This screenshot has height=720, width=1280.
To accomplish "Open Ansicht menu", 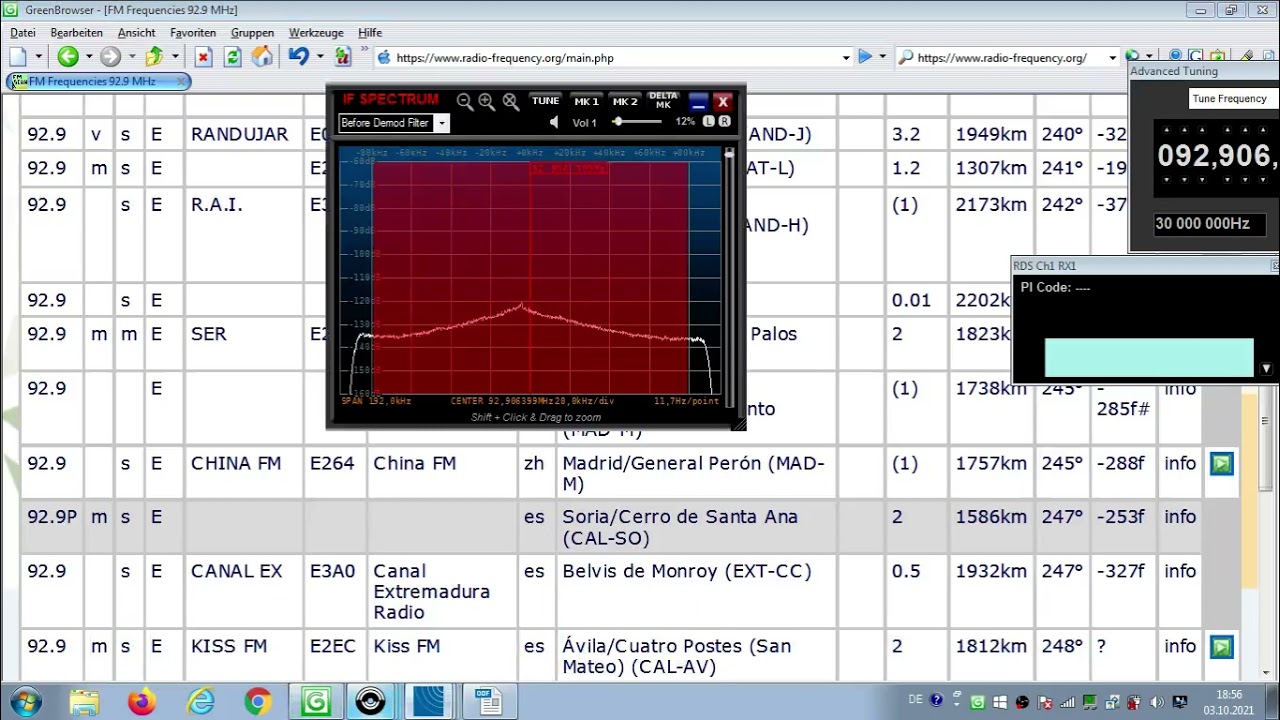I will 136,33.
